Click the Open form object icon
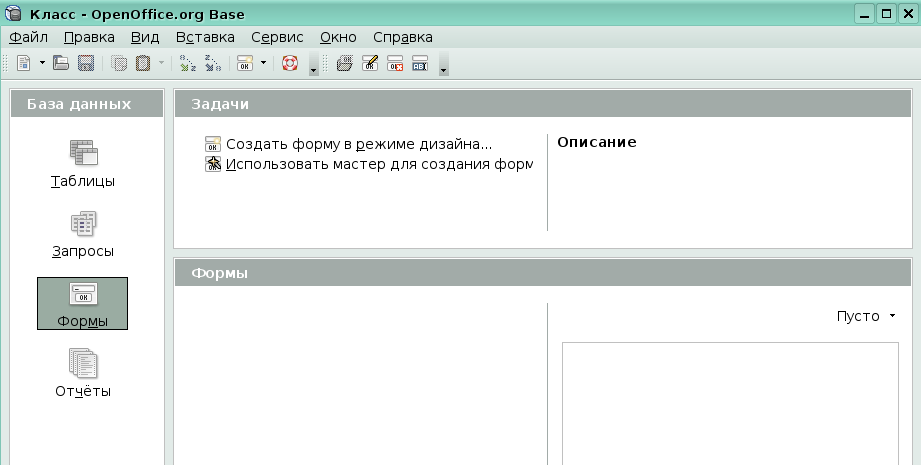The image size is (921, 465). tap(345, 63)
